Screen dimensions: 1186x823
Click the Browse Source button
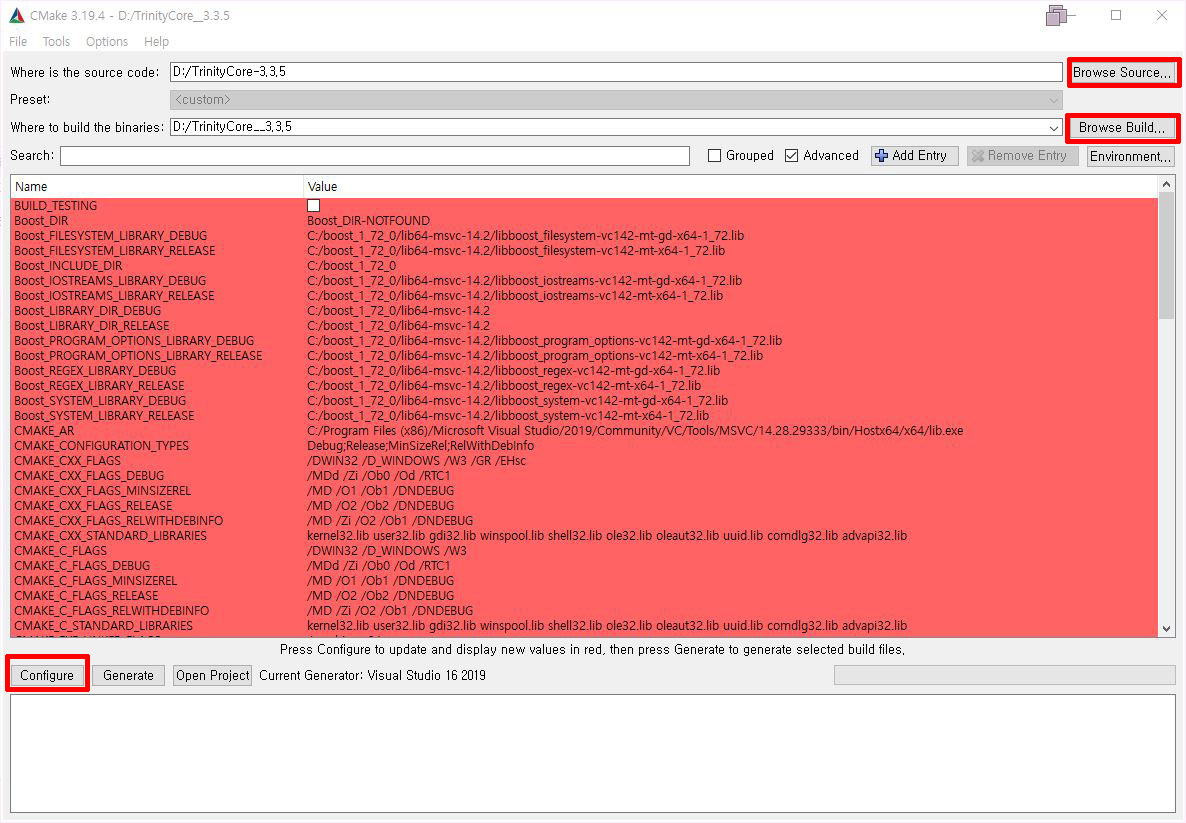1122,73
